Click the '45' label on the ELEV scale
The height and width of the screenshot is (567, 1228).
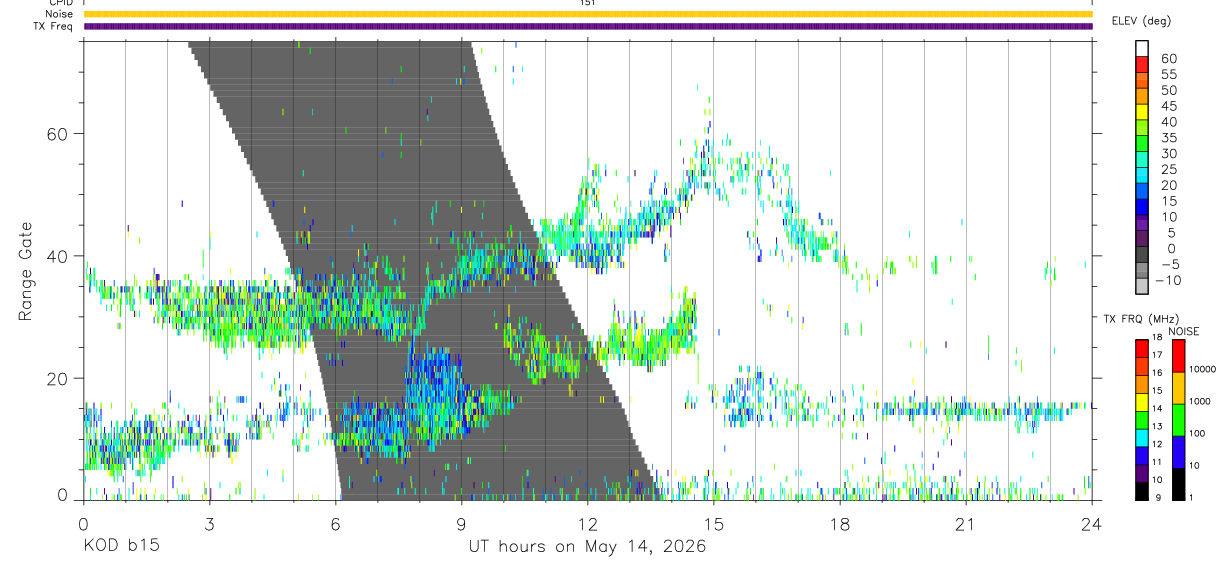[x=1168, y=106]
